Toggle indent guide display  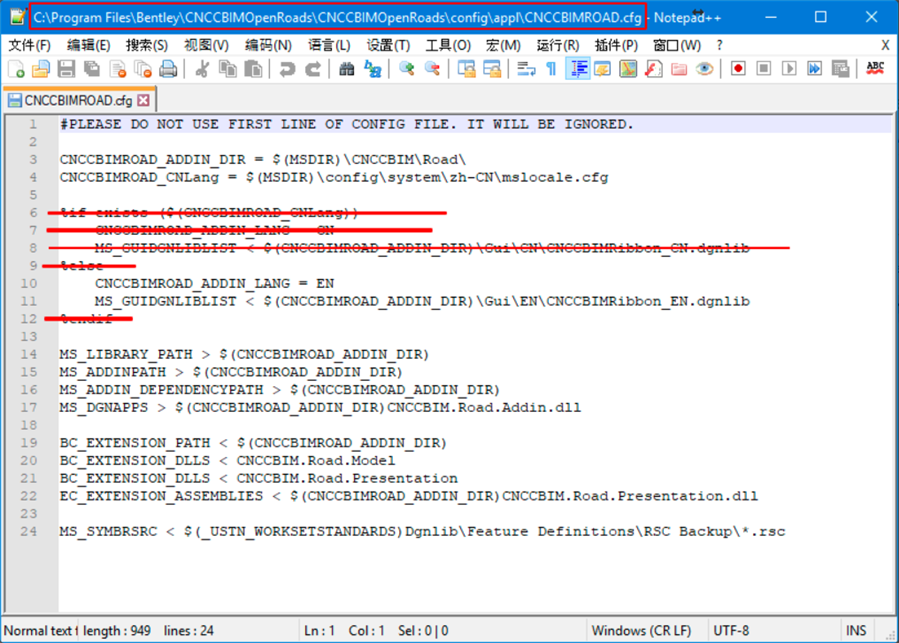577,69
